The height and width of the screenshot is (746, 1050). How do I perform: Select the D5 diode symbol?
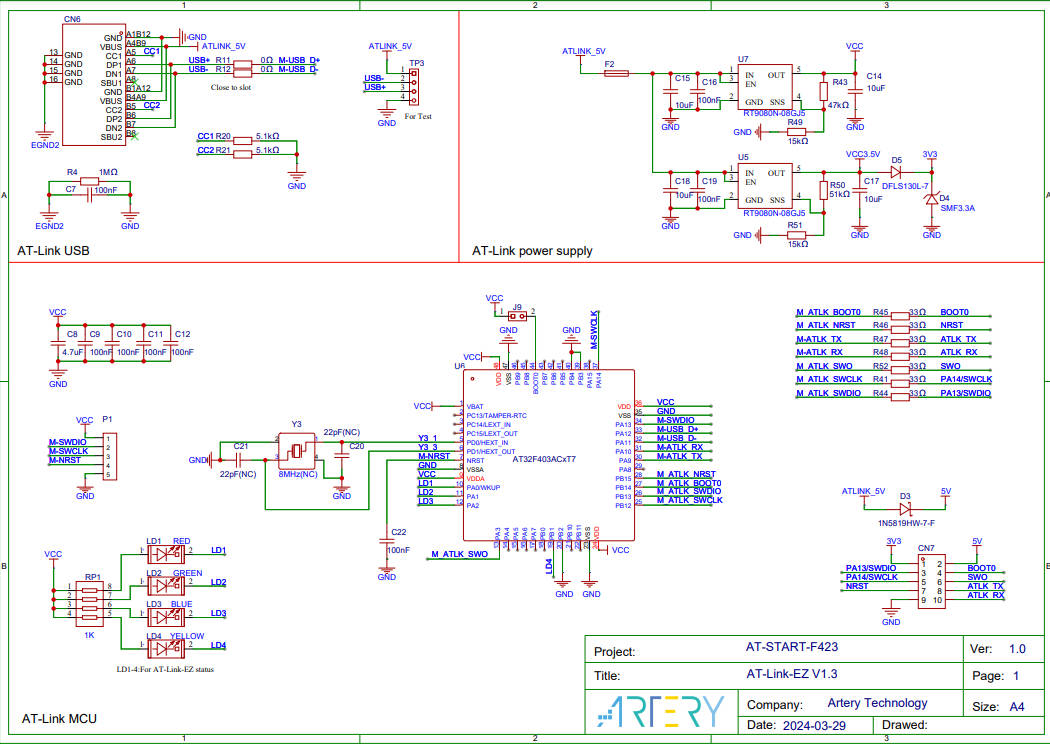pyautogui.click(x=897, y=172)
